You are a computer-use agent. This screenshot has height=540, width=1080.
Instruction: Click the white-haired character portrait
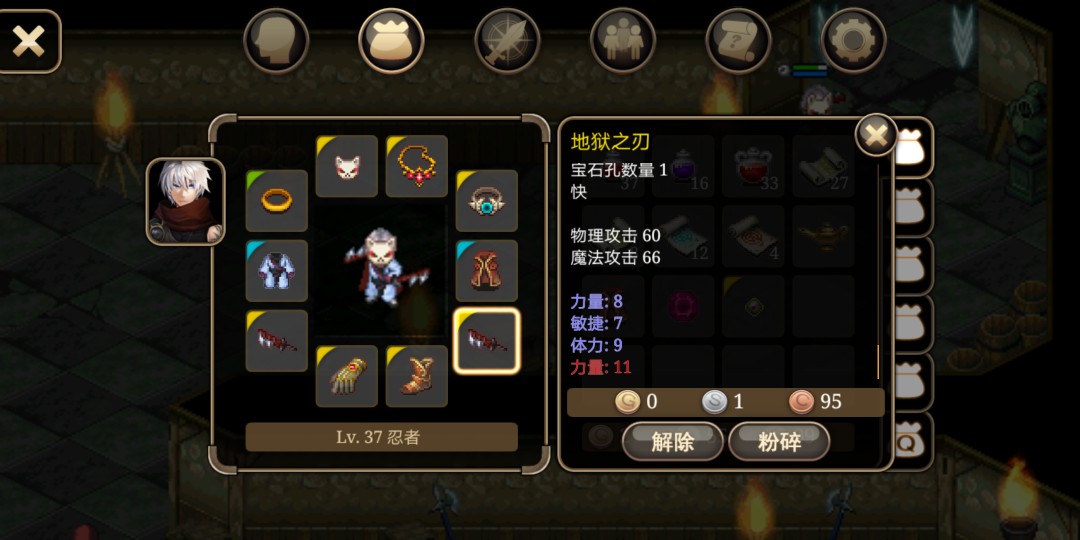pos(186,201)
